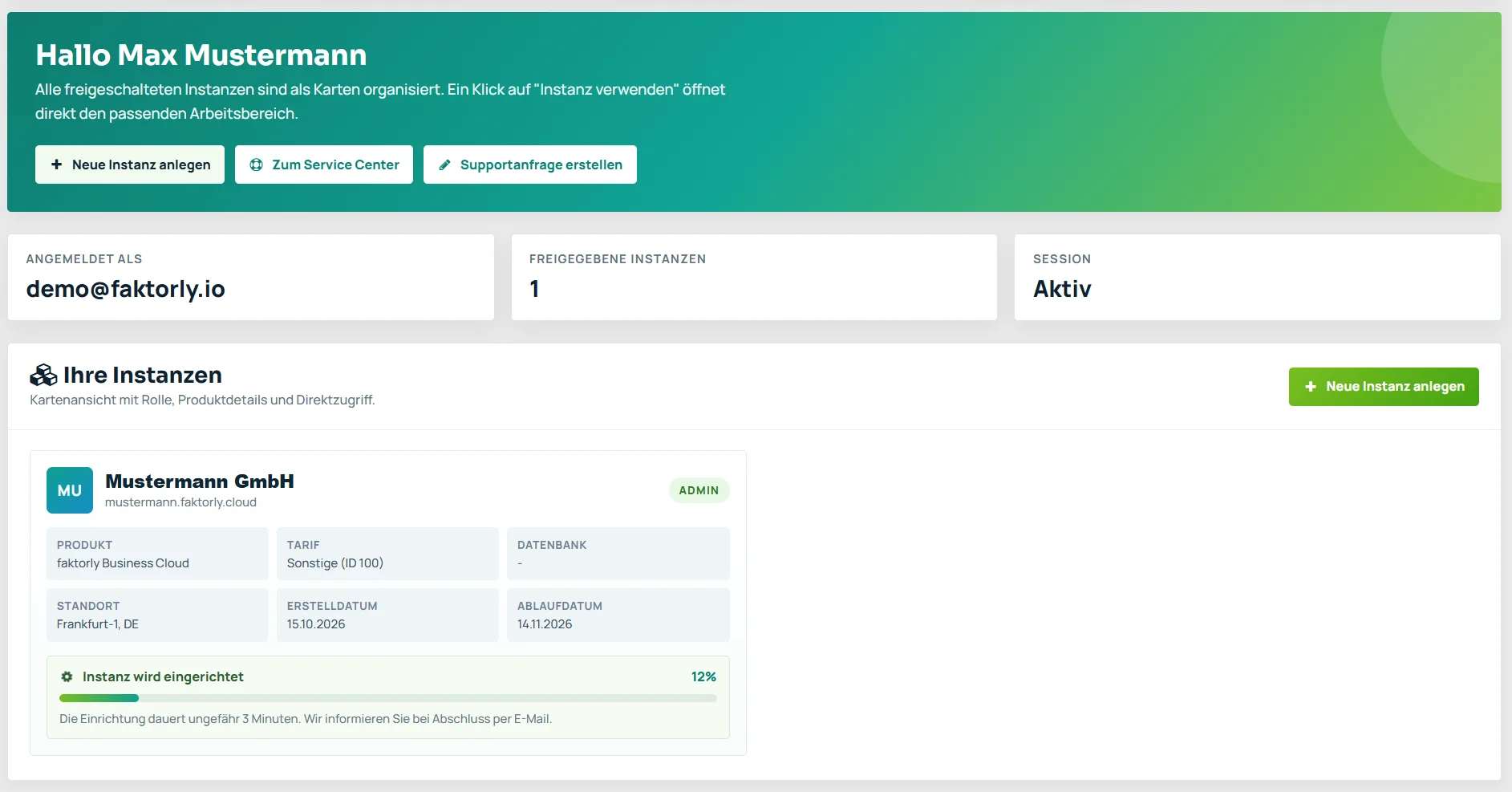Click the Sonstige (ID 100) tariff value
This screenshot has width=1512, height=792.
click(x=335, y=563)
